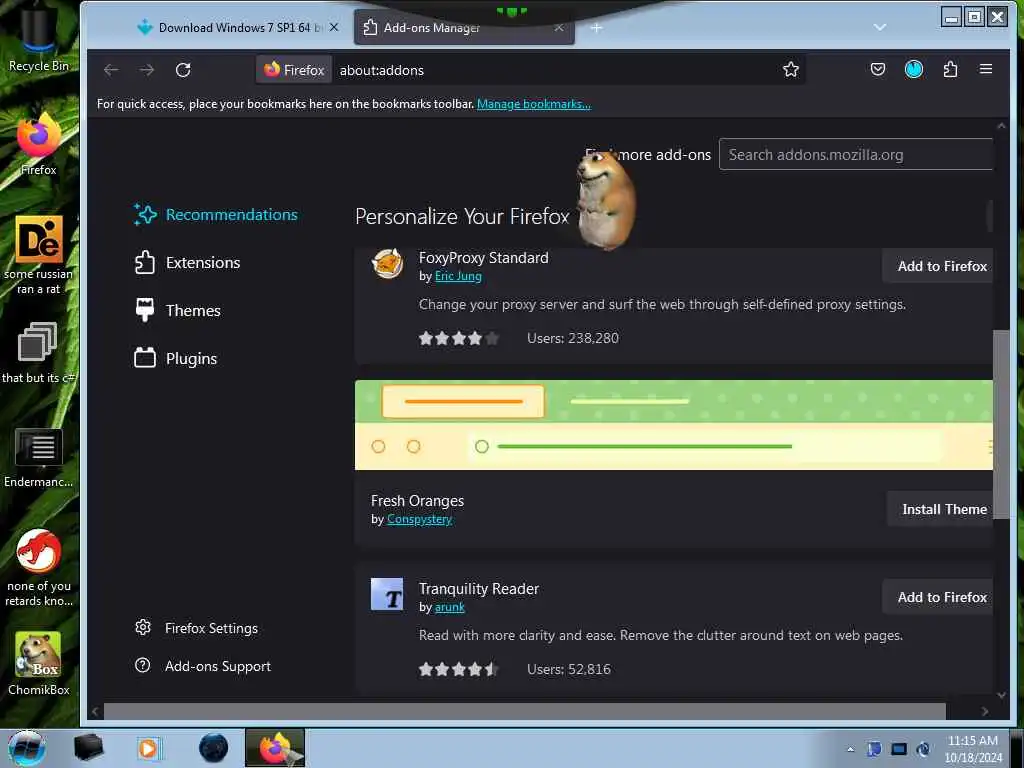Click the vertical scrollbar thumb
The image size is (1024, 768).
1000,424
